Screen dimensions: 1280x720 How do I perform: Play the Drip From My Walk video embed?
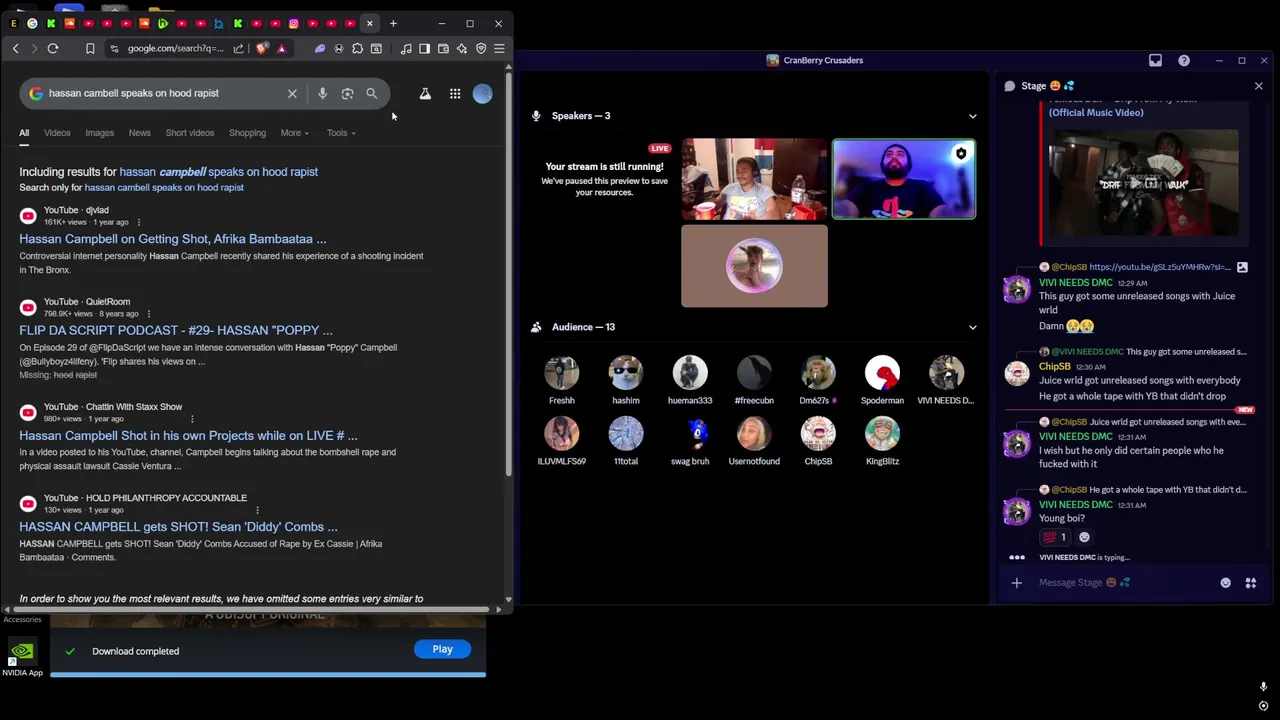pyautogui.click(x=1144, y=183)
